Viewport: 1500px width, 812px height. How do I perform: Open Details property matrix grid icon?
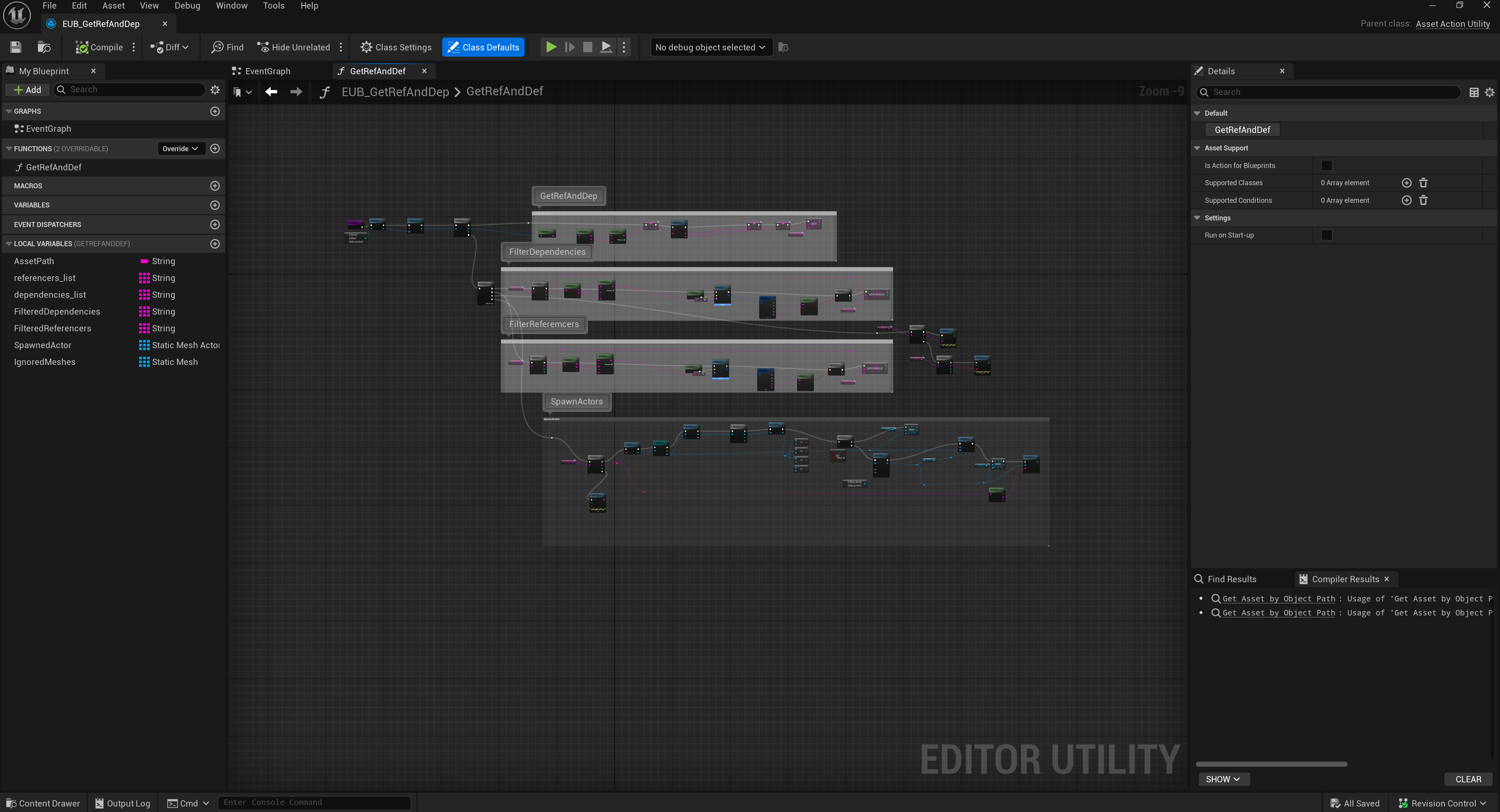click(x=1474, y=92)
